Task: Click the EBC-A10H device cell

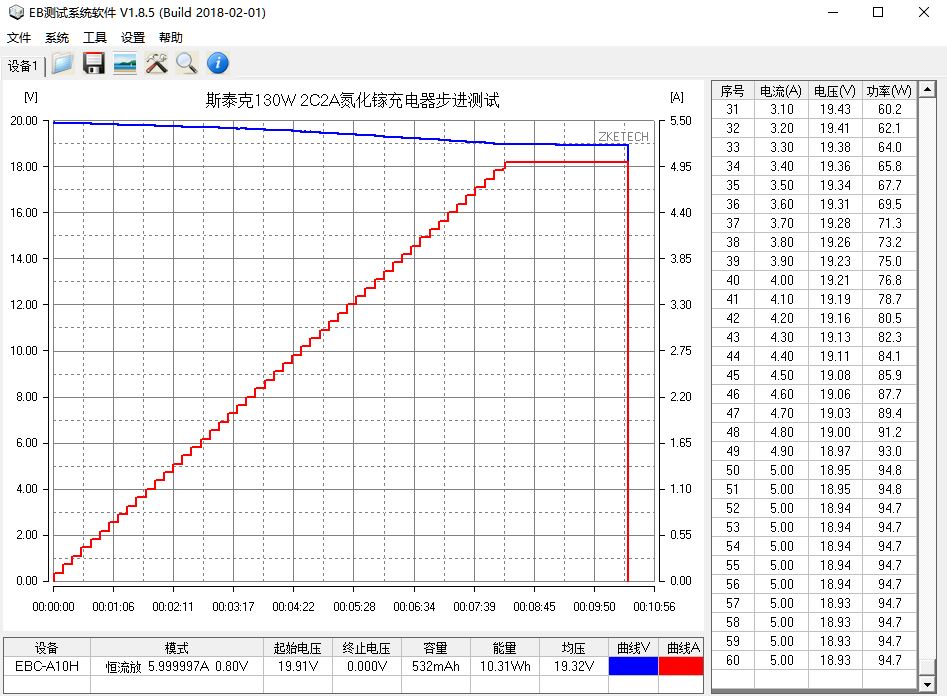Action: [x=47, y=666]
